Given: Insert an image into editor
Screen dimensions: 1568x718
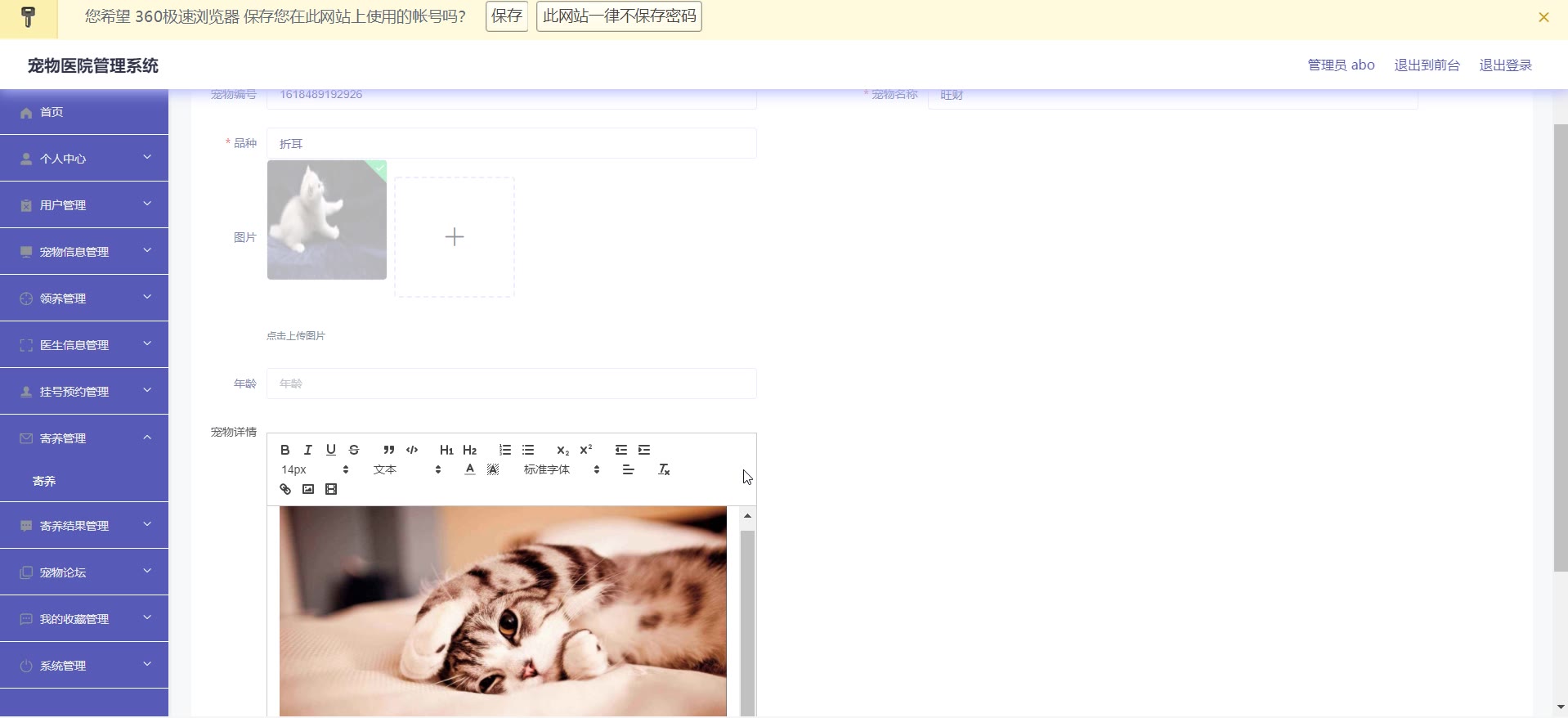Looking at the screenshot, I should [308, 489].
